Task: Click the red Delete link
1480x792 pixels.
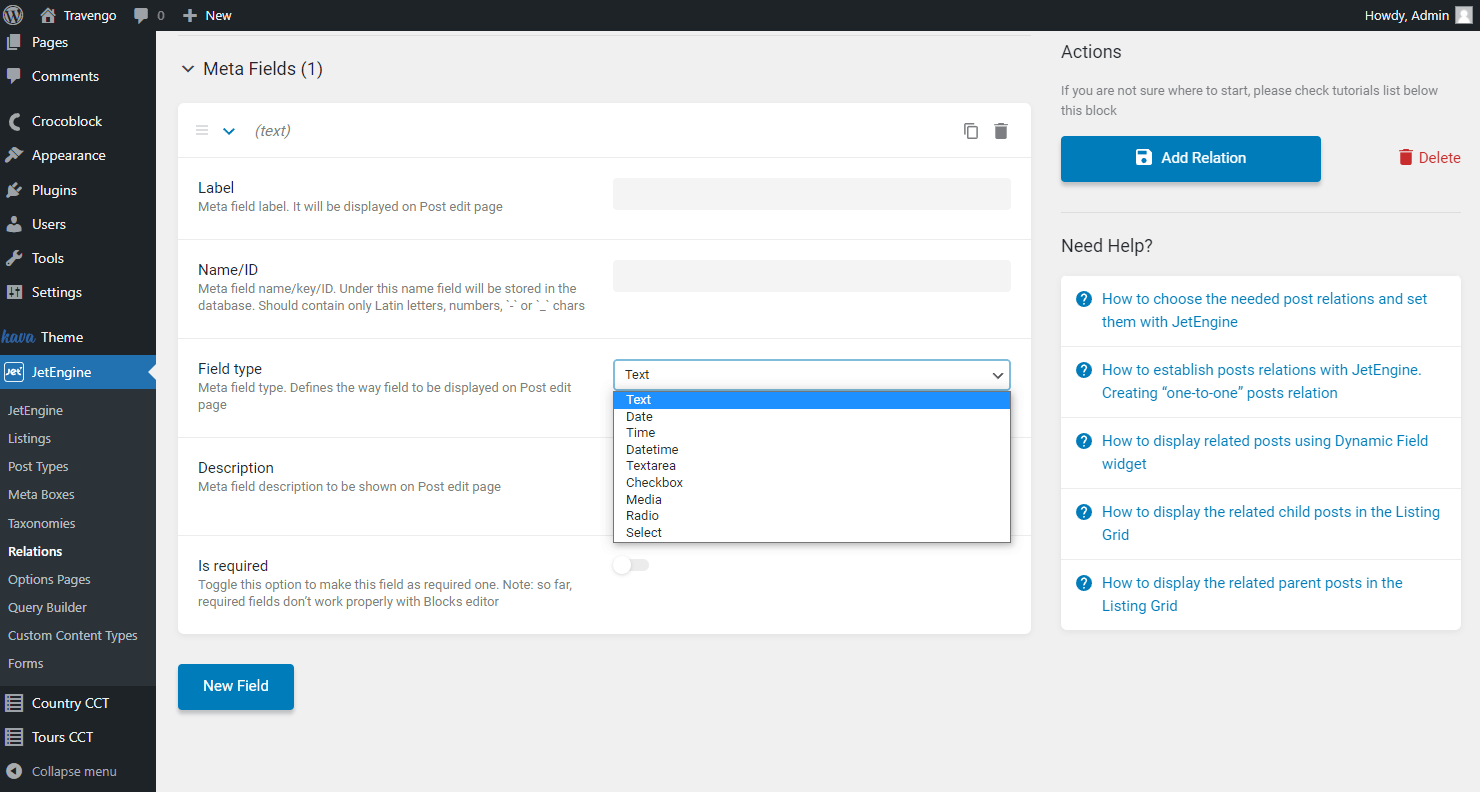Action: 1429,158
